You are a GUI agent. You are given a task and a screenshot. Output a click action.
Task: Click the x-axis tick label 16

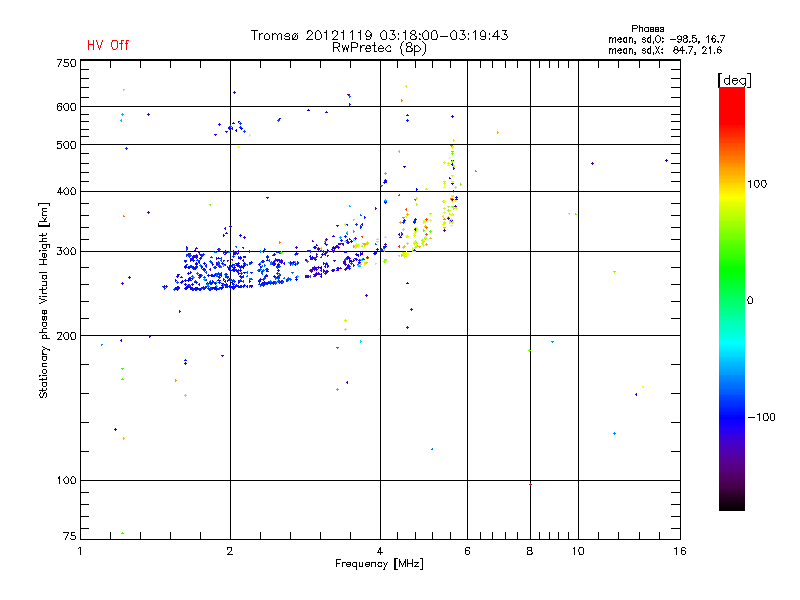680,551
